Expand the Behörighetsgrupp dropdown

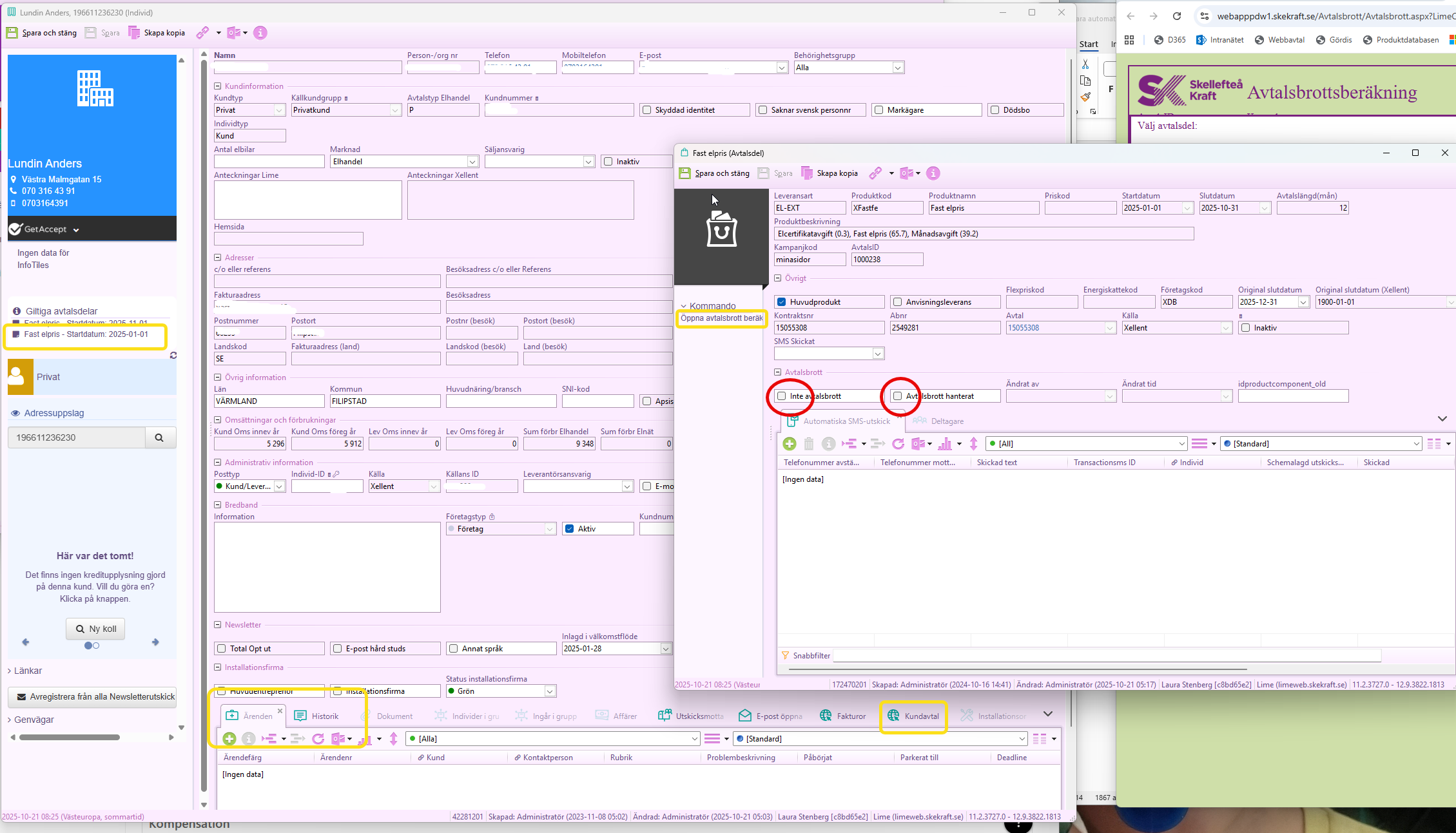click(x=897, y=68)
